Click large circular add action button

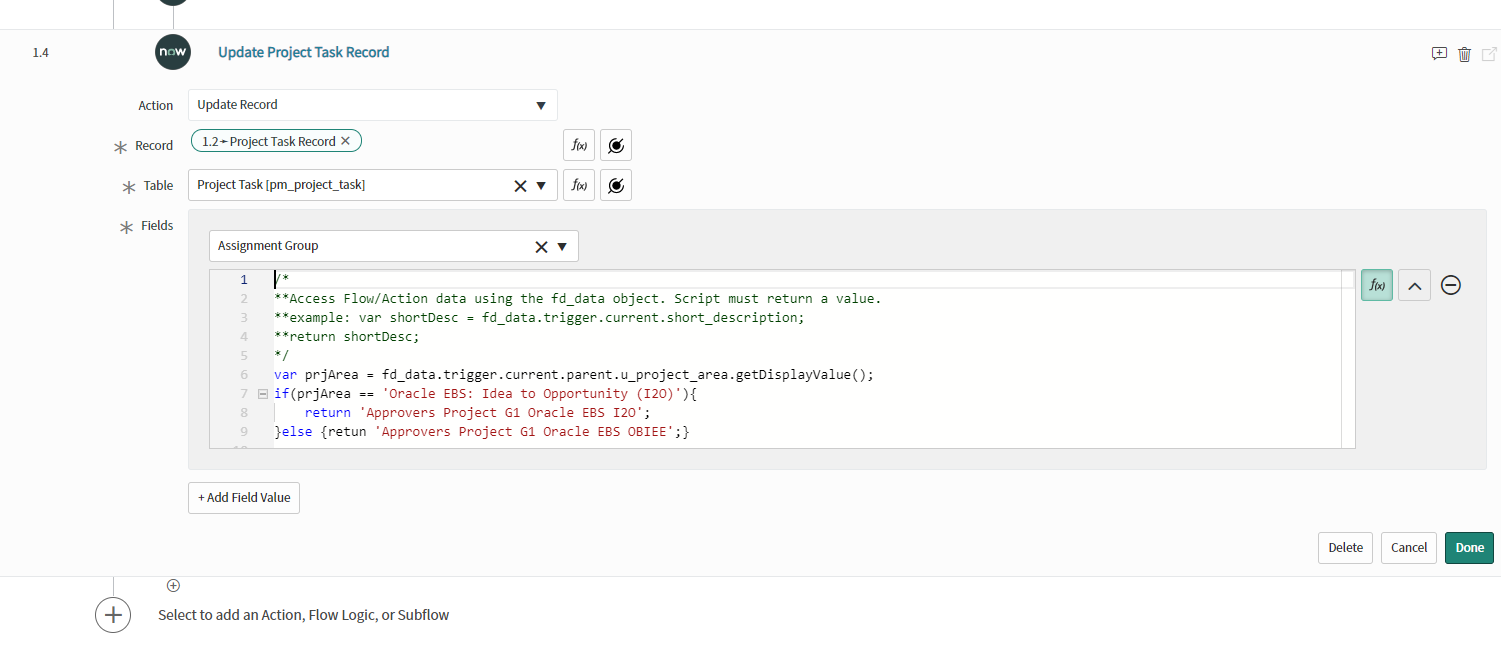113,615
